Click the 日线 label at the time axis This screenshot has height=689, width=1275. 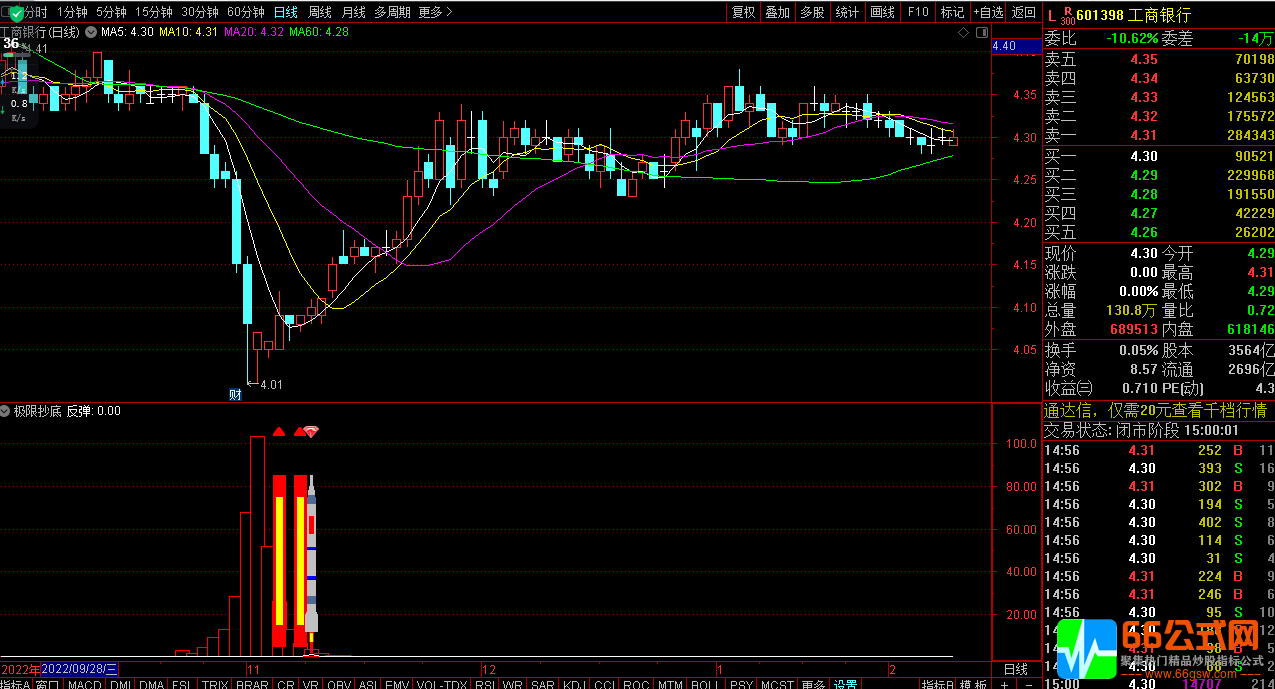pyautogui.click(x=1015, y=668)
